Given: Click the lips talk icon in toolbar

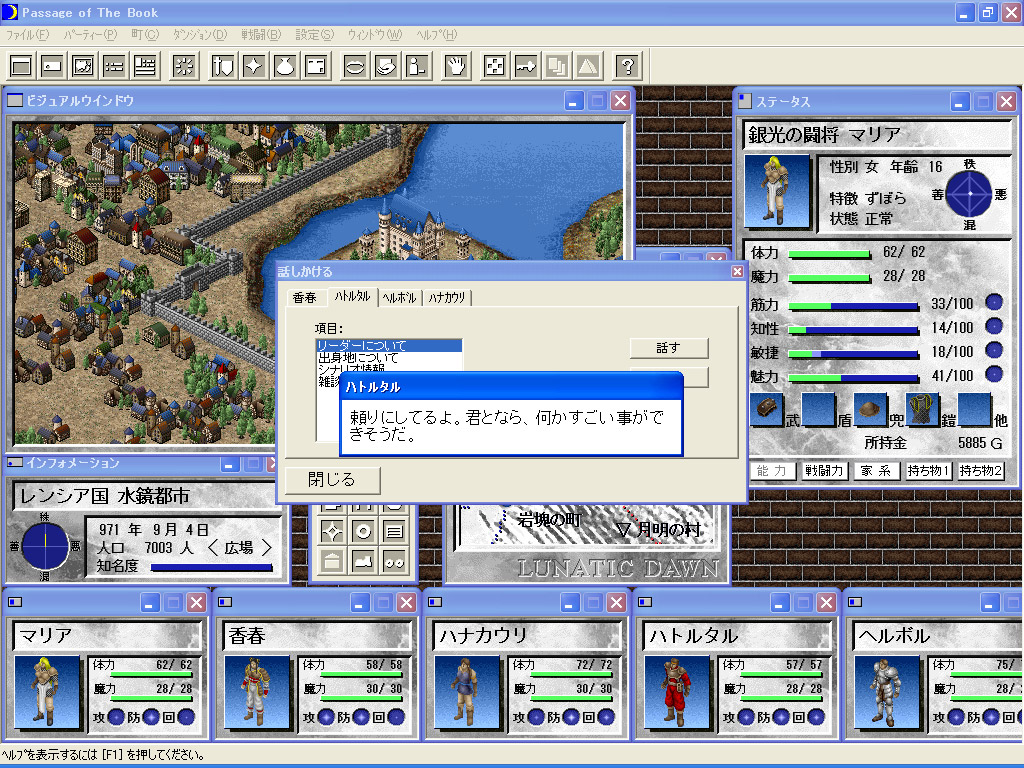Looking at the screenshot, I should point(354,66).
